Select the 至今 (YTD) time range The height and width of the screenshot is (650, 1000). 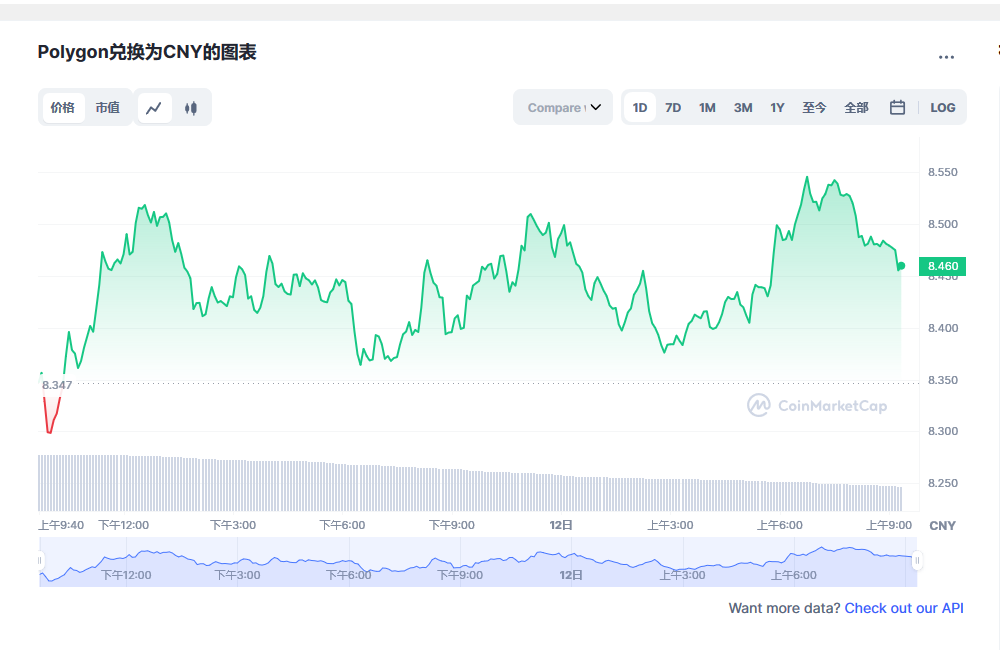814,108
